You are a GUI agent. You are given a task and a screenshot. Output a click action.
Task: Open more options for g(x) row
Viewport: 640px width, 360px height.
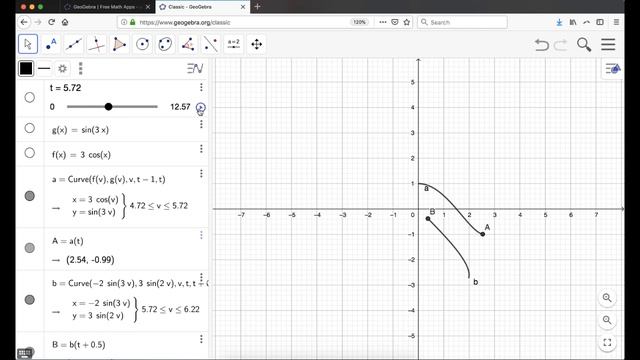(x=201, y=124)
